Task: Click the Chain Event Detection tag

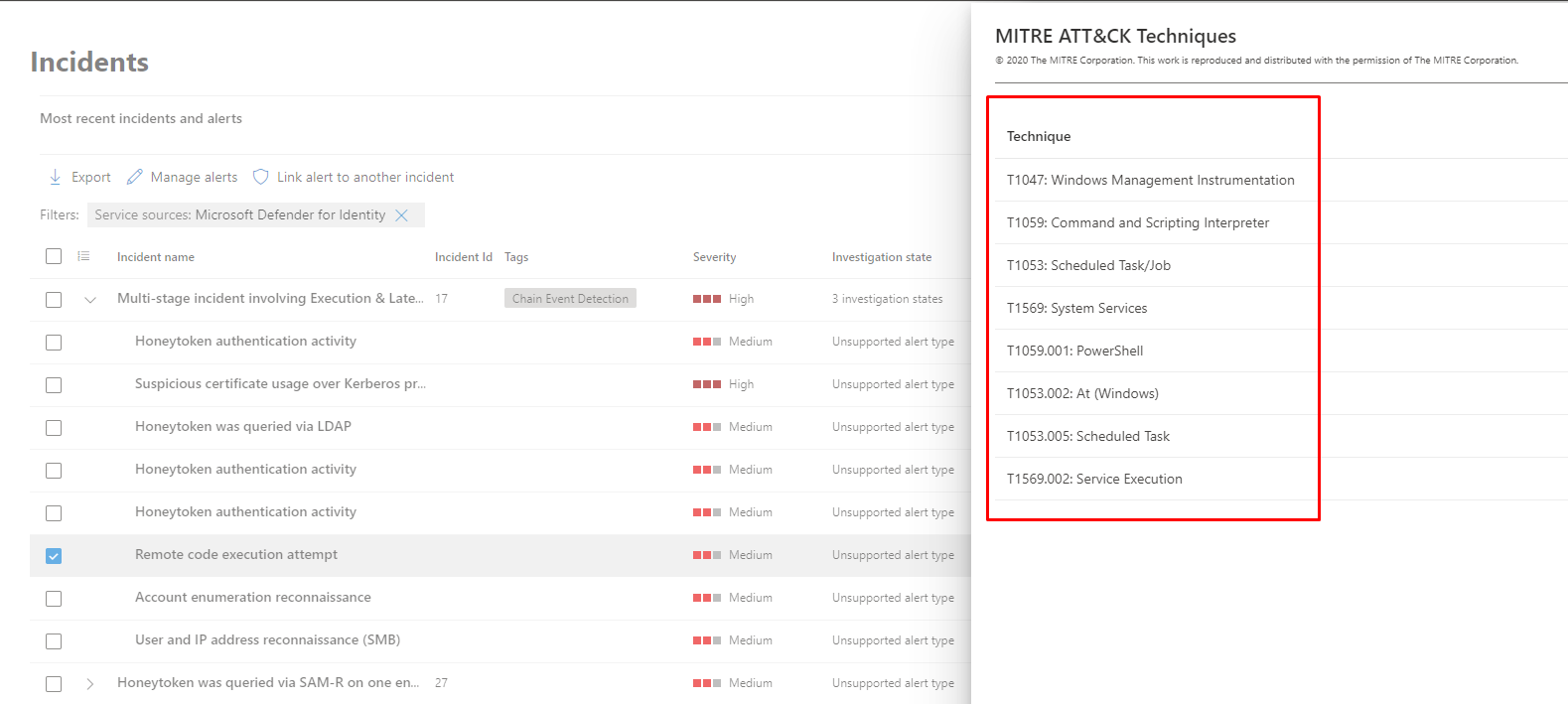Action: point(570,299)
